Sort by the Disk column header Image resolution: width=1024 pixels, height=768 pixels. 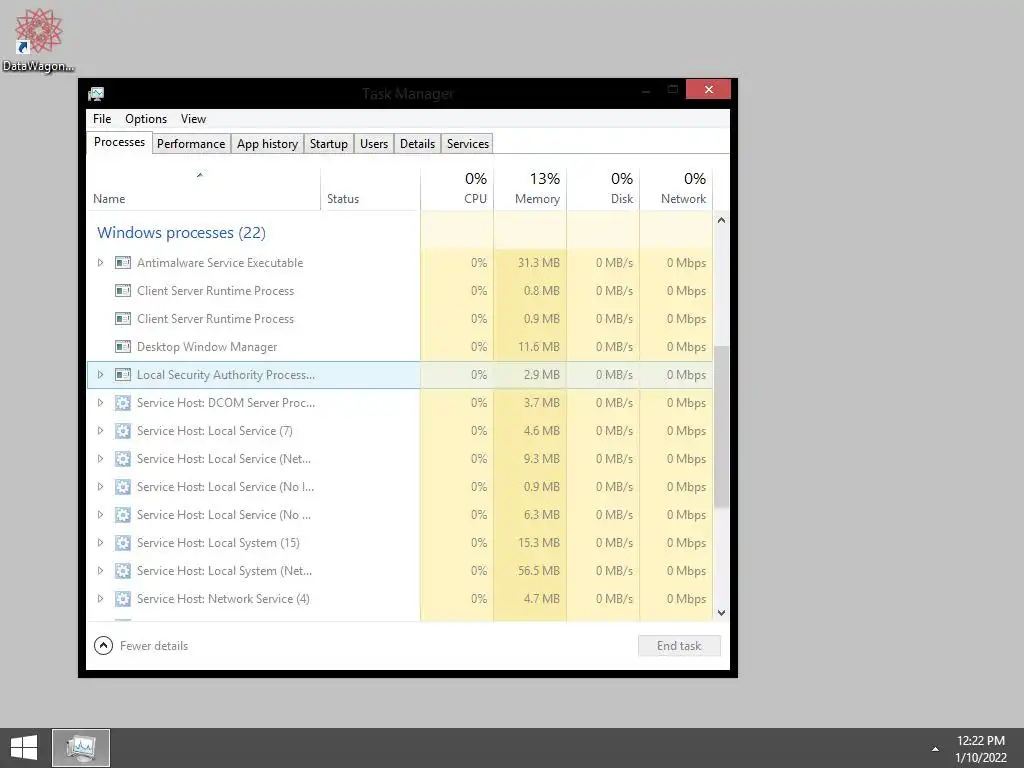coord(603,189)
